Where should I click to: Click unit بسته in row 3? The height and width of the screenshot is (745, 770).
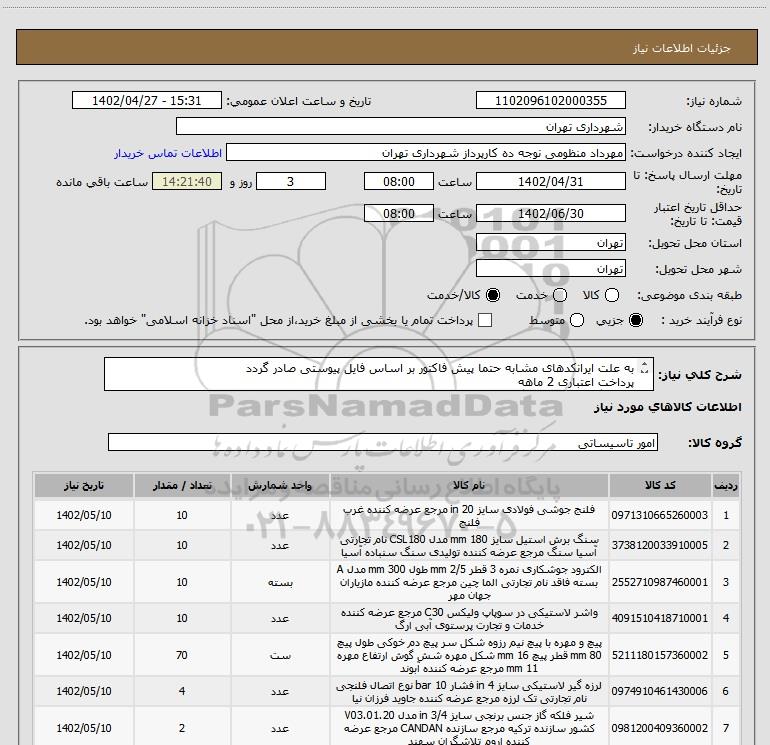click(280, 582)
